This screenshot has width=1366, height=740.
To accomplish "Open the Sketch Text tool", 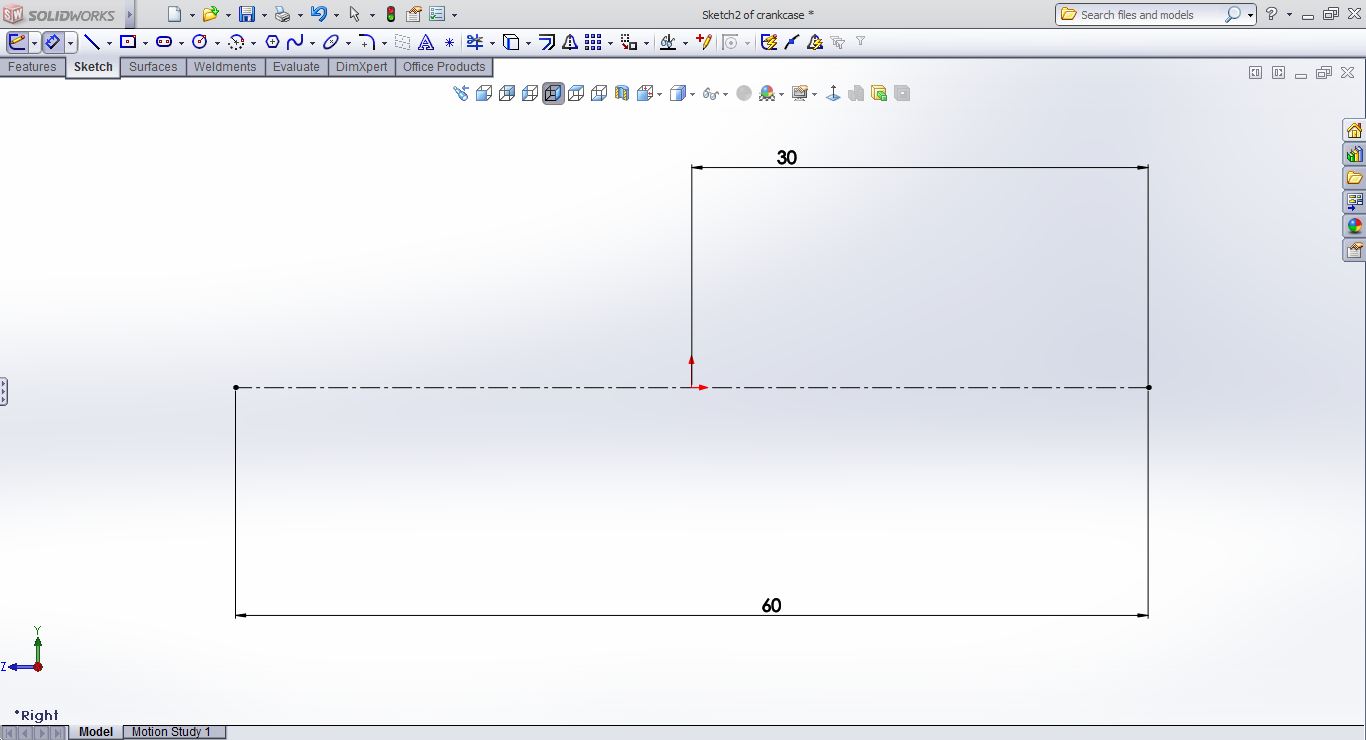I will tap(425, 41).
